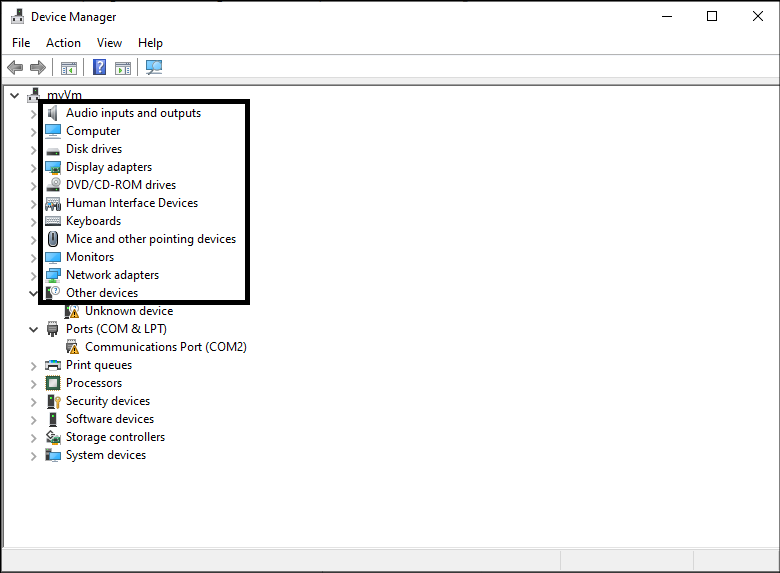This screenshot has width=780, height=573.
Task: Click the Processors chip icon
Action: 54,383
